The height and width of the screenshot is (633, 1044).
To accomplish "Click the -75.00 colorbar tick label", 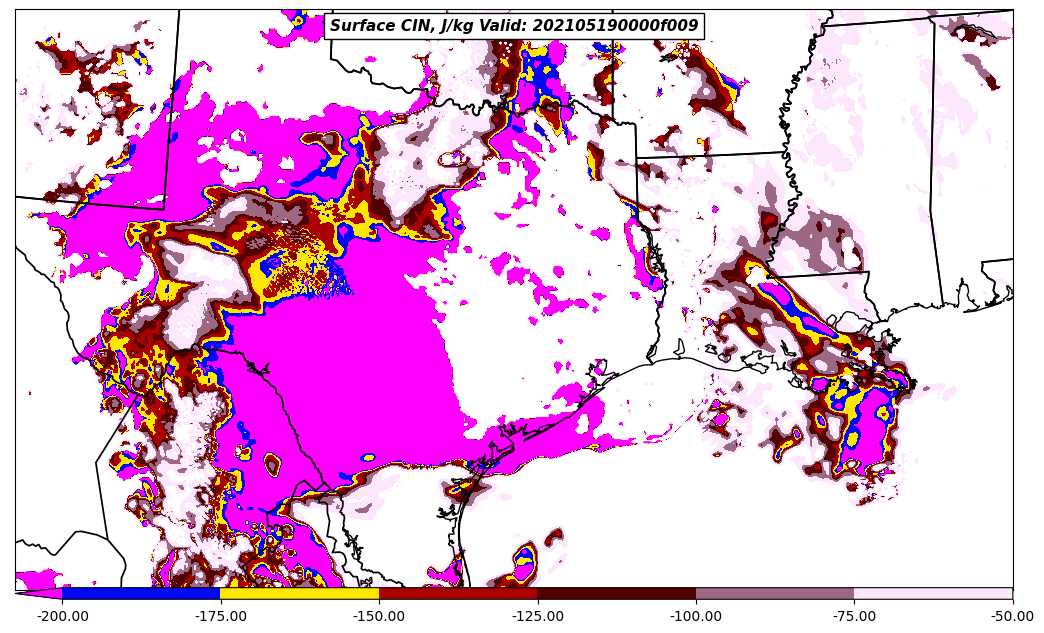I will pos(854,616).
